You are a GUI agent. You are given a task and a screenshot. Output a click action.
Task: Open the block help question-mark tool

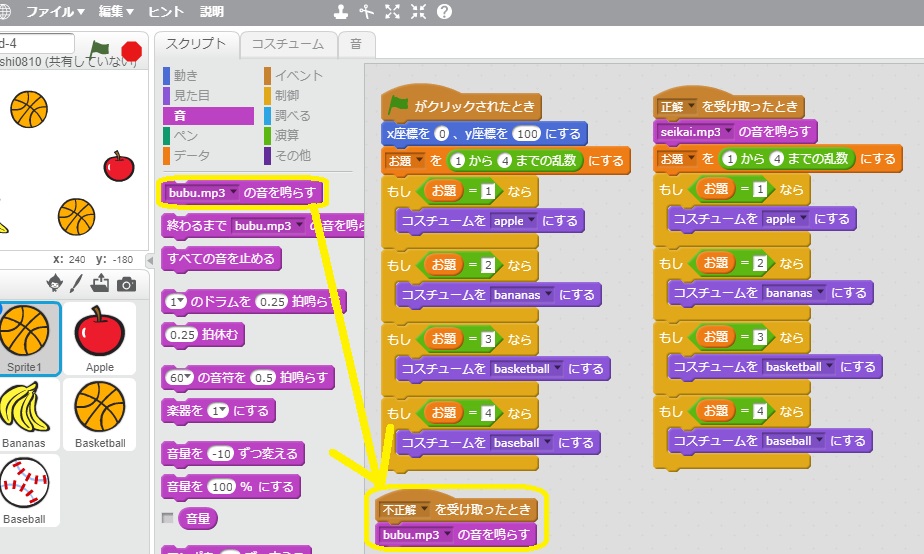[x=444, y=11]
